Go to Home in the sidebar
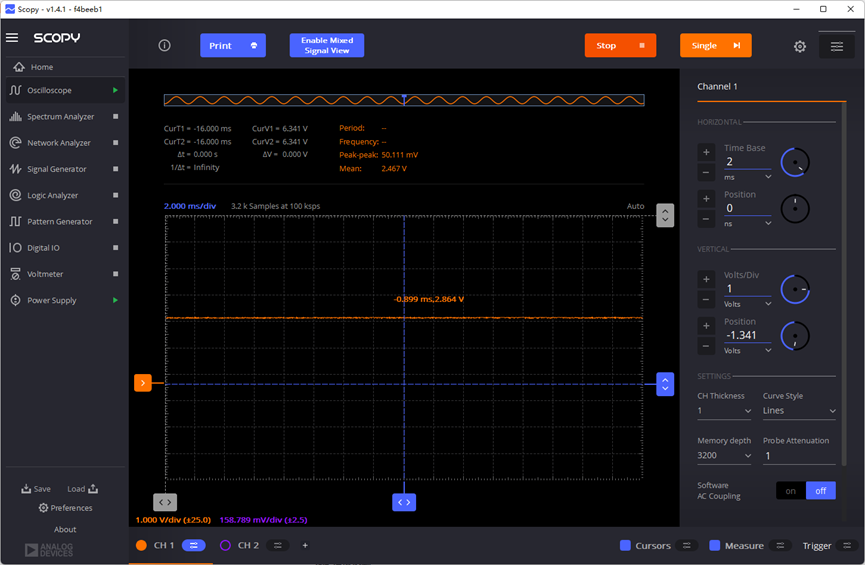Viewport: 865px width, 565px height. (x=42, y=67)
